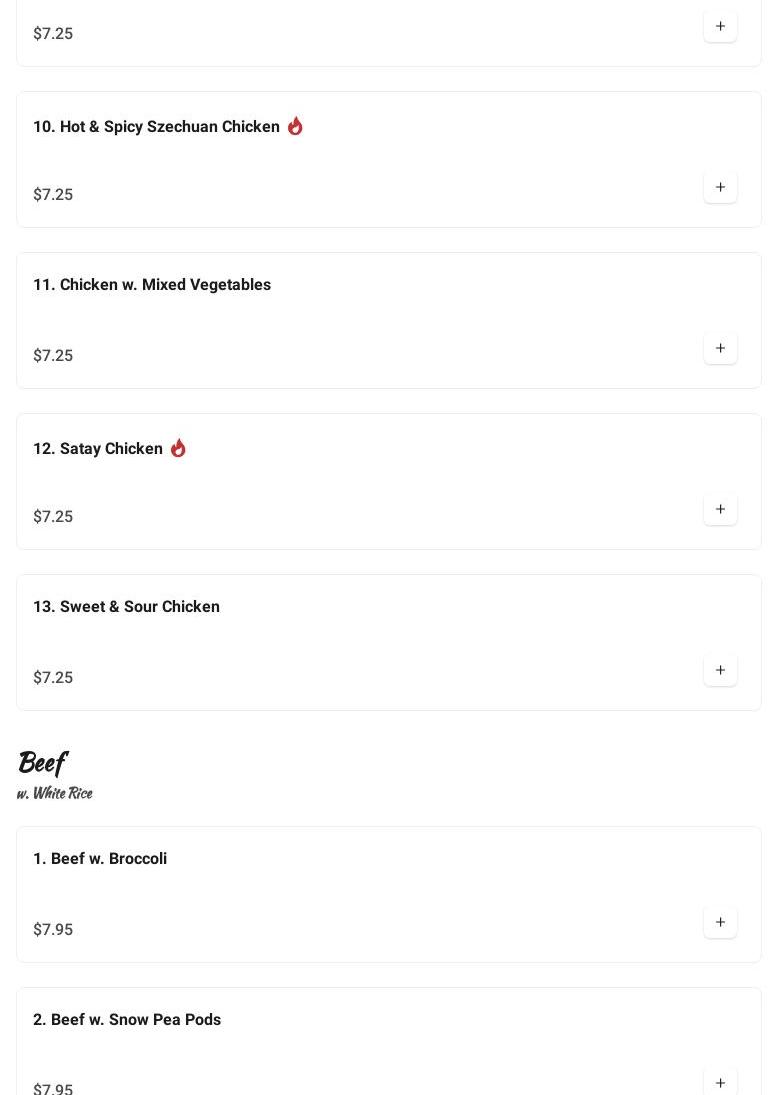Viewport: 778px width, 1095px height.
Task: Click the Beef section heading
Action: click(x=42, y=763)
